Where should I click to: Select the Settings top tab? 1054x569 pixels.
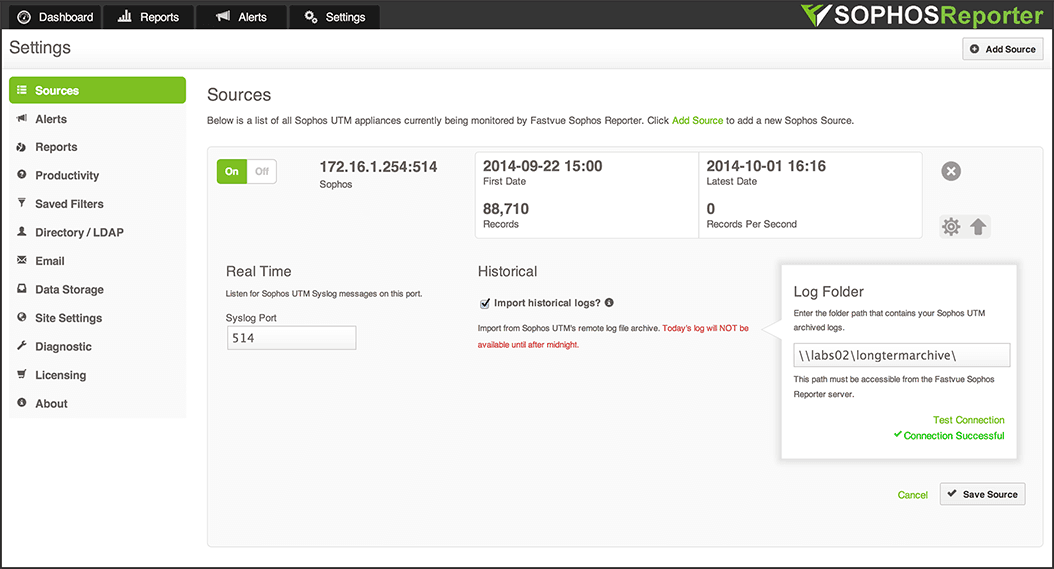tap(334, 17)
